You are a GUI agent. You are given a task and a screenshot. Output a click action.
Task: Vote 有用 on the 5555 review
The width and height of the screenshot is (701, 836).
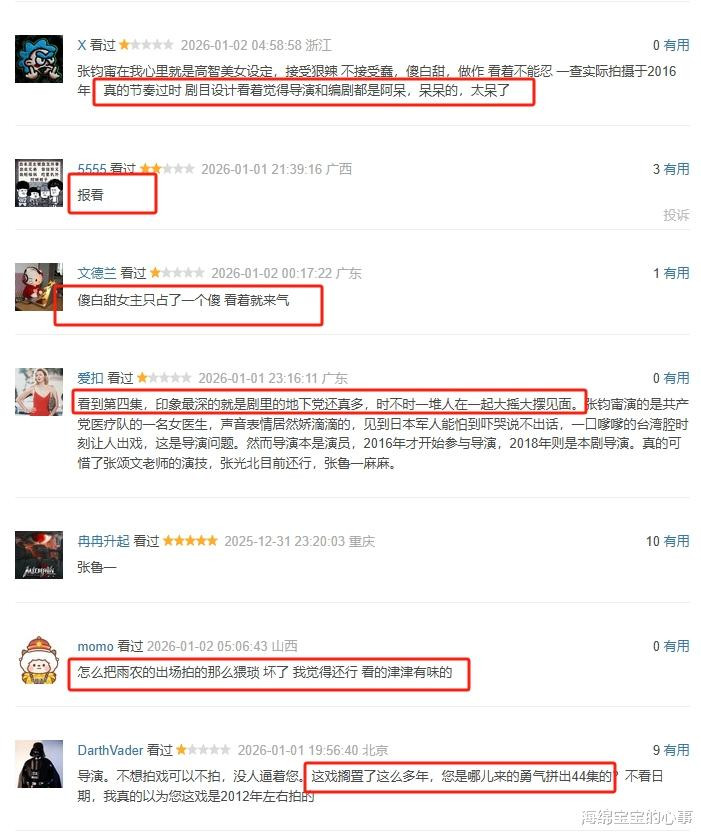676,170
